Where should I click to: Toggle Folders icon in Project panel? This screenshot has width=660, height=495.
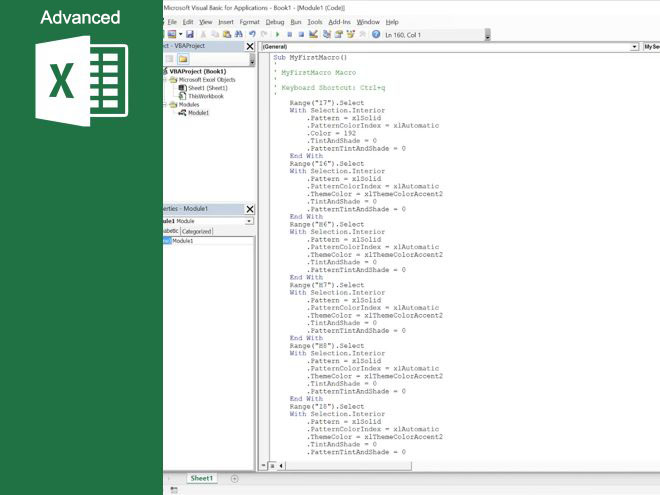click(183, 59)
